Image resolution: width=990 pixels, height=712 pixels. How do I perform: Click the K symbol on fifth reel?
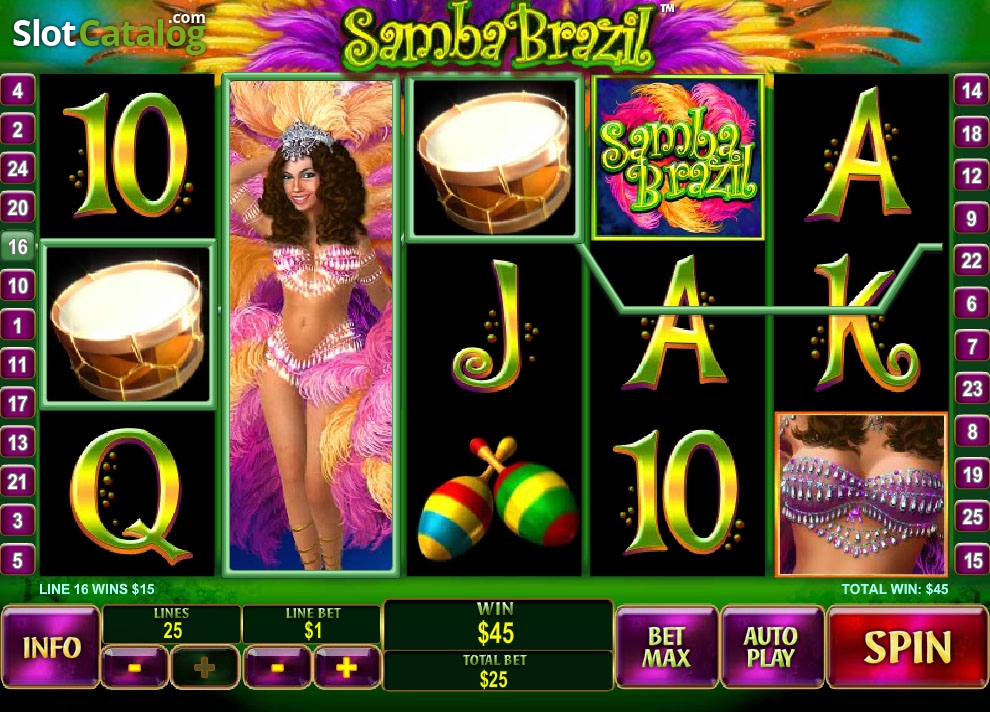click(x=861, y=324)
